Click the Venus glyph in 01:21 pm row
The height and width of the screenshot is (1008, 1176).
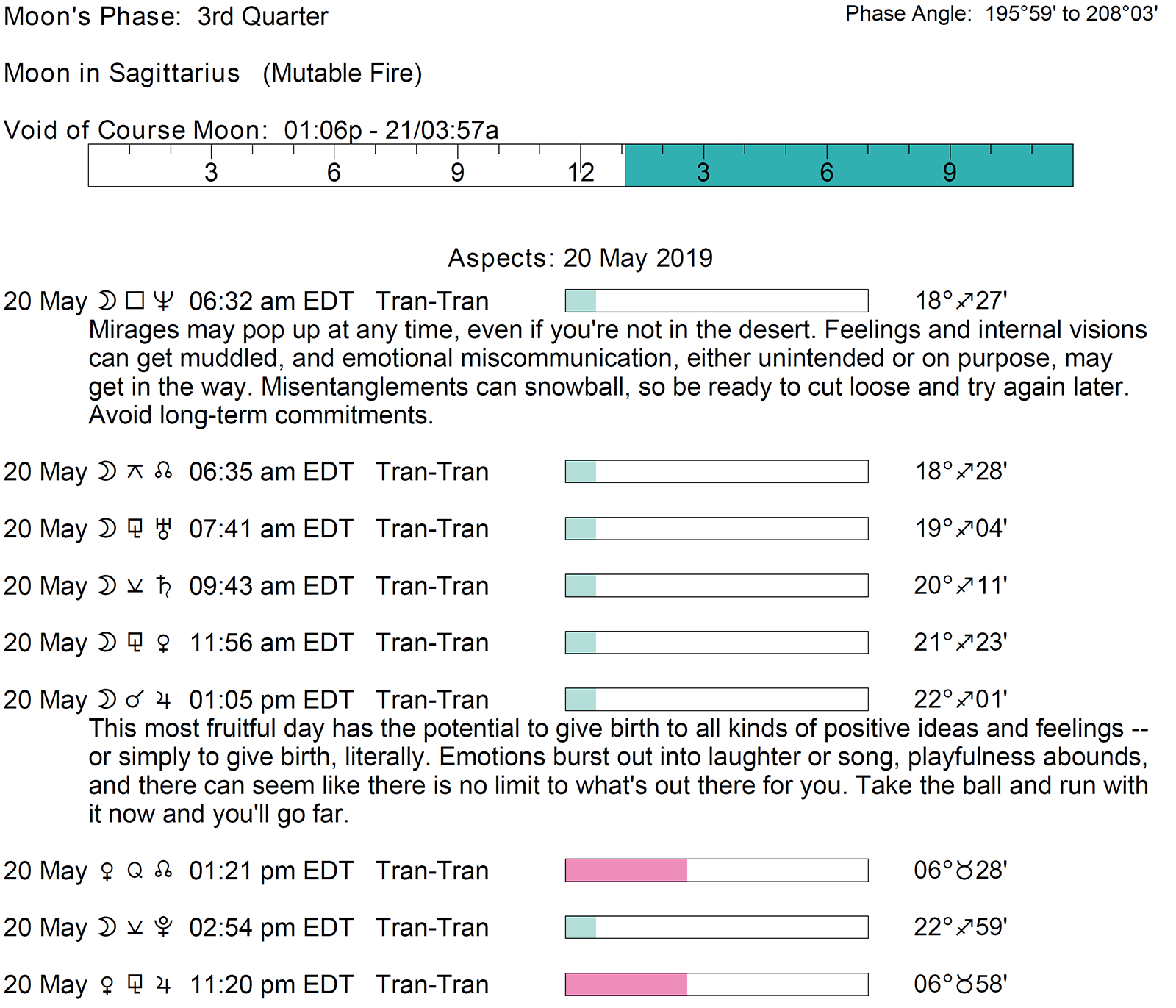pos(107,871)
